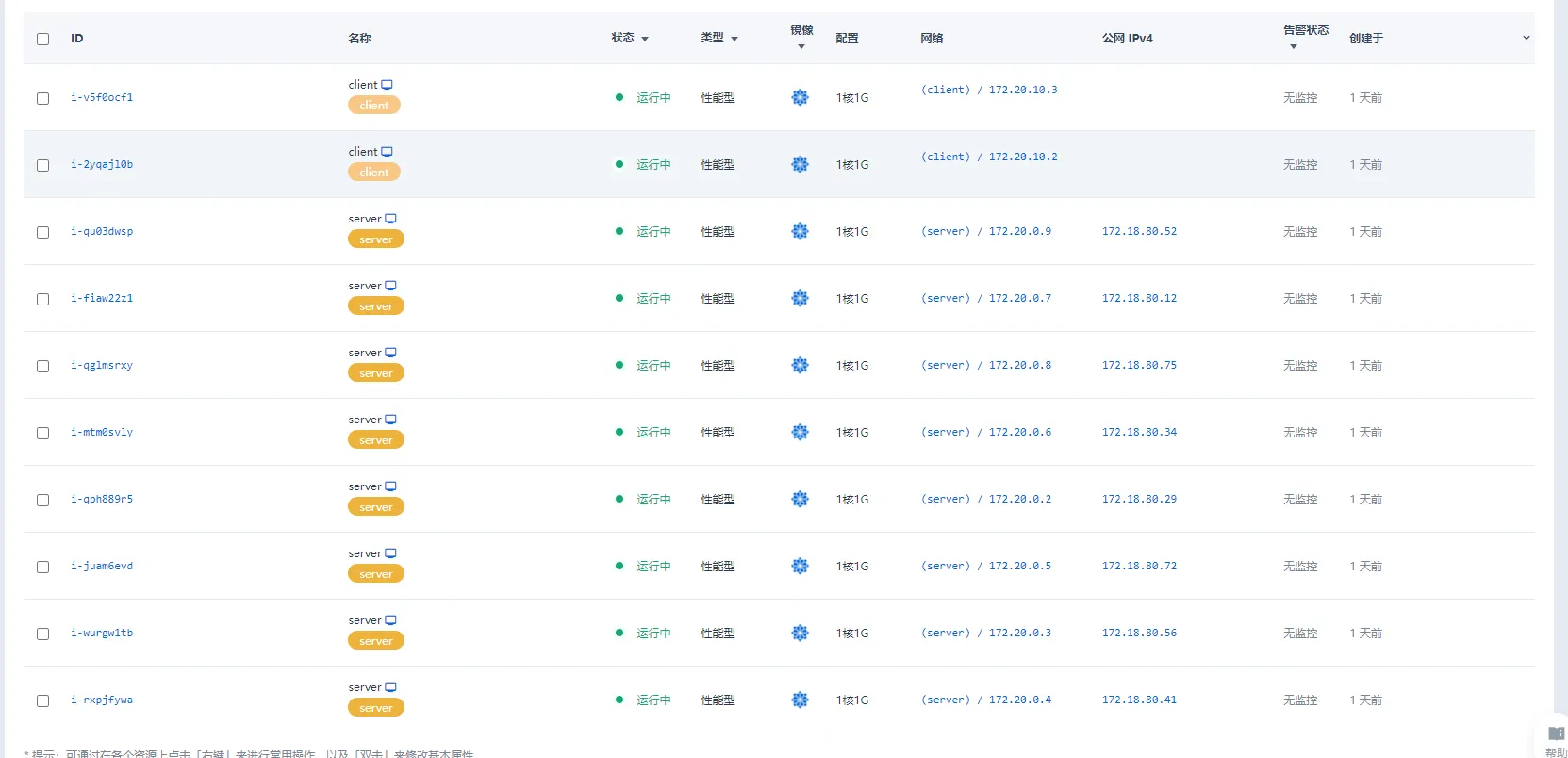Open the 告警状态 filter dropdown
This screenshot has height=758, width=1568.
tap(1294, 46)
